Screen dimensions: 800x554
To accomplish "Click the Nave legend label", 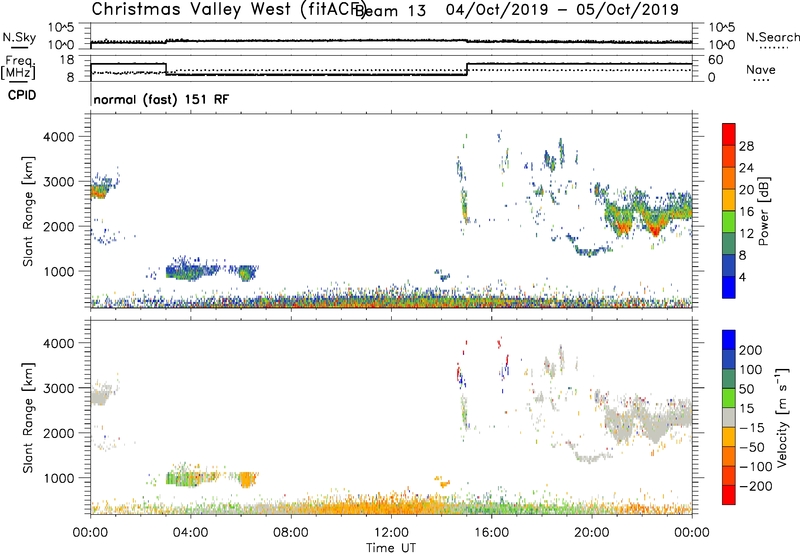I will pyautogui.click(x=761, y=70).
